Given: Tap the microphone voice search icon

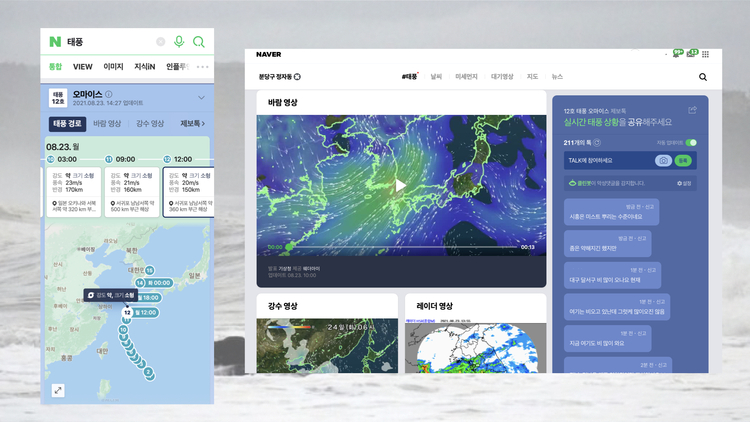Looking at the screenshot, I should click(x=180, y=41).
